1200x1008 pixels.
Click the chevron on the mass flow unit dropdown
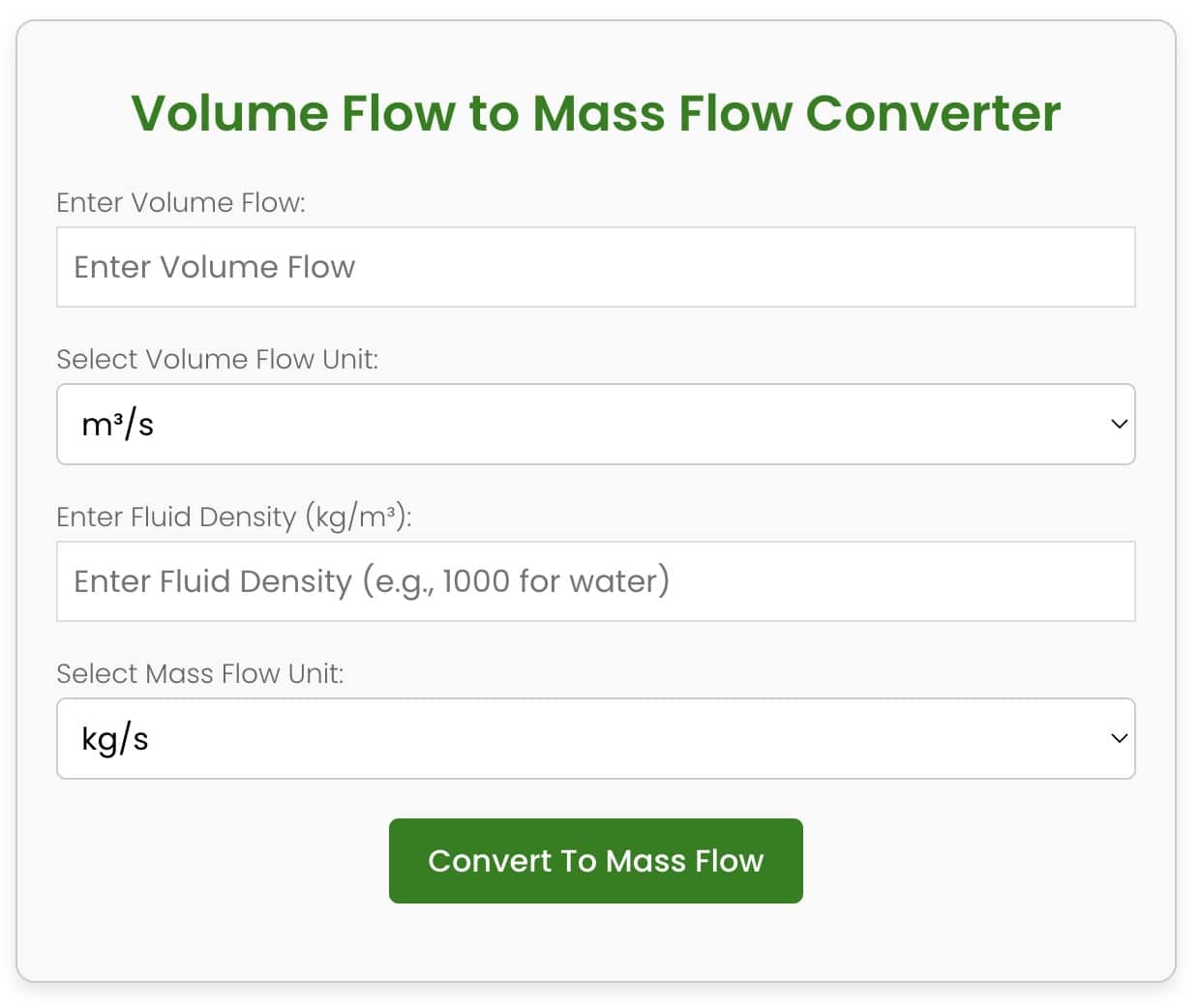tap(1118, 738)
